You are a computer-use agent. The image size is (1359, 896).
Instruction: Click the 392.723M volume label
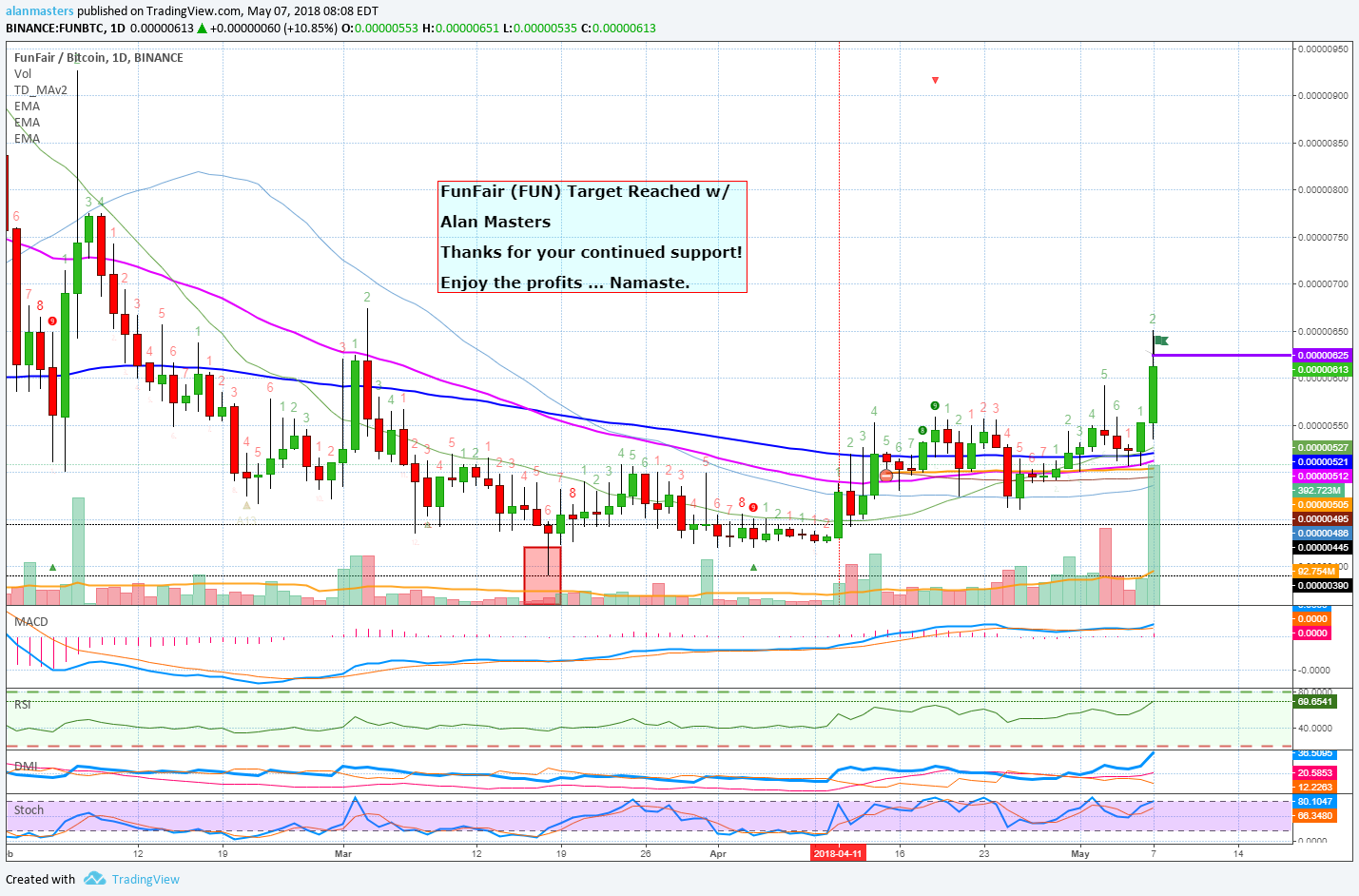[x=1318, y=490]
